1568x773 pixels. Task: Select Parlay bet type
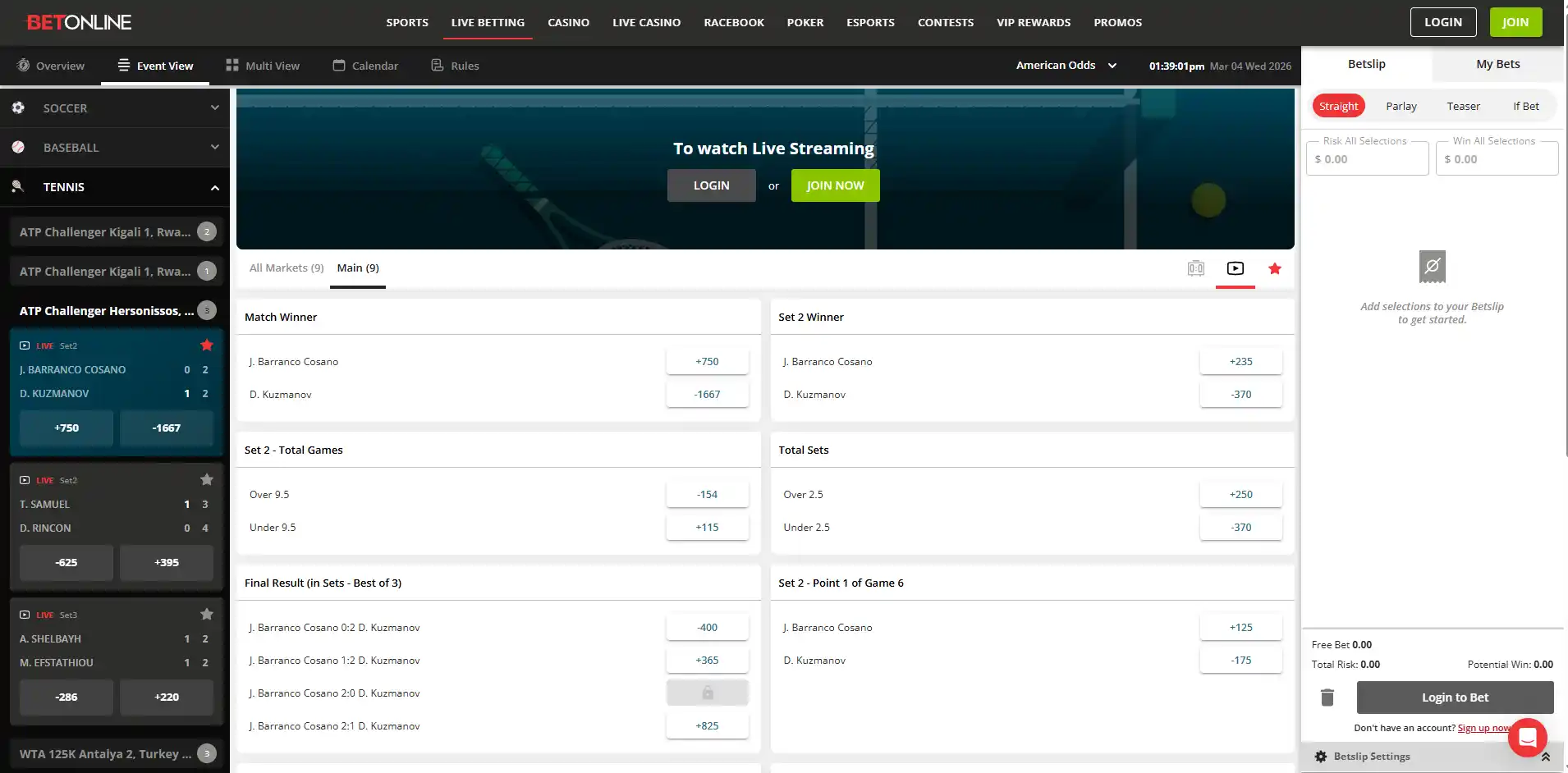(x=1401, y=106)
